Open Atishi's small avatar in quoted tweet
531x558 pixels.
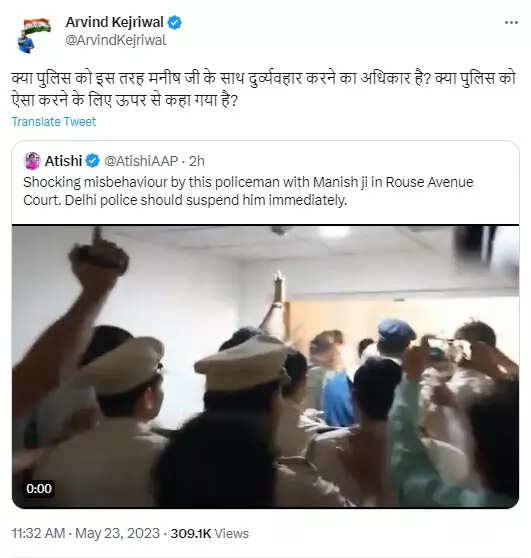pyautogui.click(x=32, y=161)
